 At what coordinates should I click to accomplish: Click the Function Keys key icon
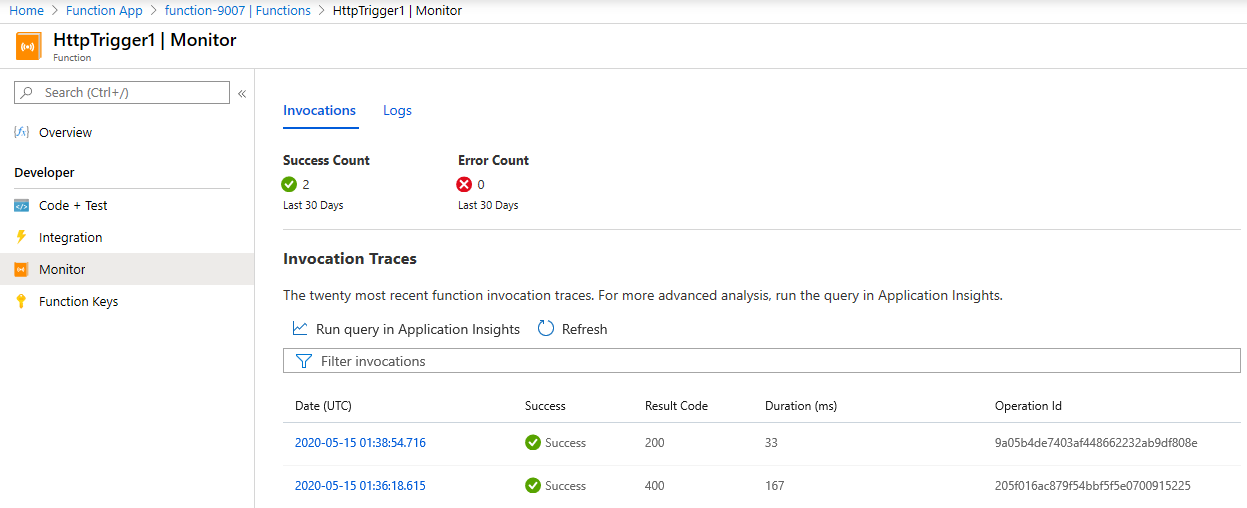[22, 302]
